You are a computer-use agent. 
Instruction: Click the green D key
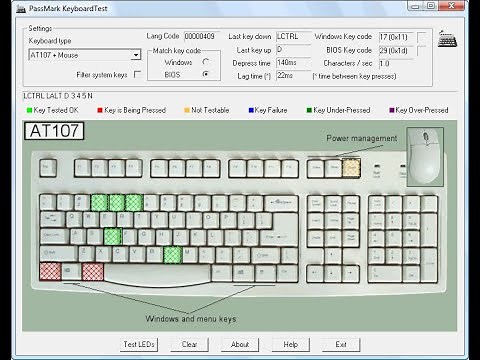113,237
